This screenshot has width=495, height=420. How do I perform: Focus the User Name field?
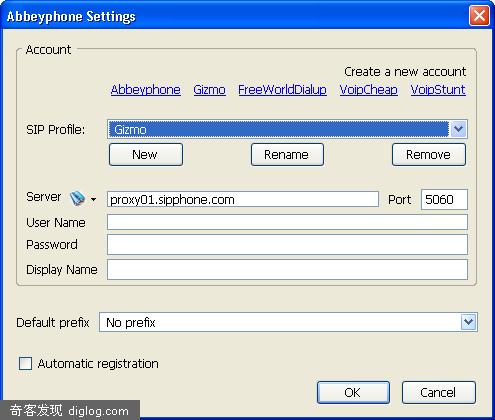pos(287,222)
